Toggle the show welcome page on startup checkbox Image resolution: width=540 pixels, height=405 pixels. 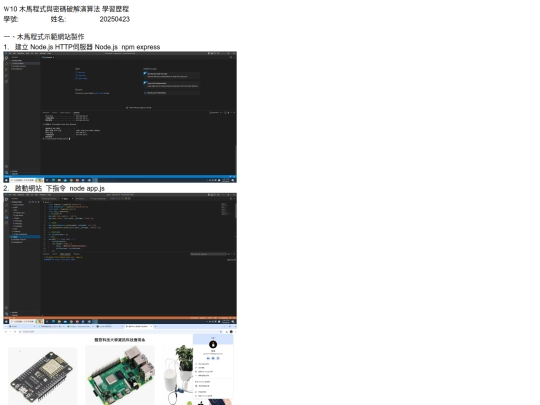tap(127, 107)
